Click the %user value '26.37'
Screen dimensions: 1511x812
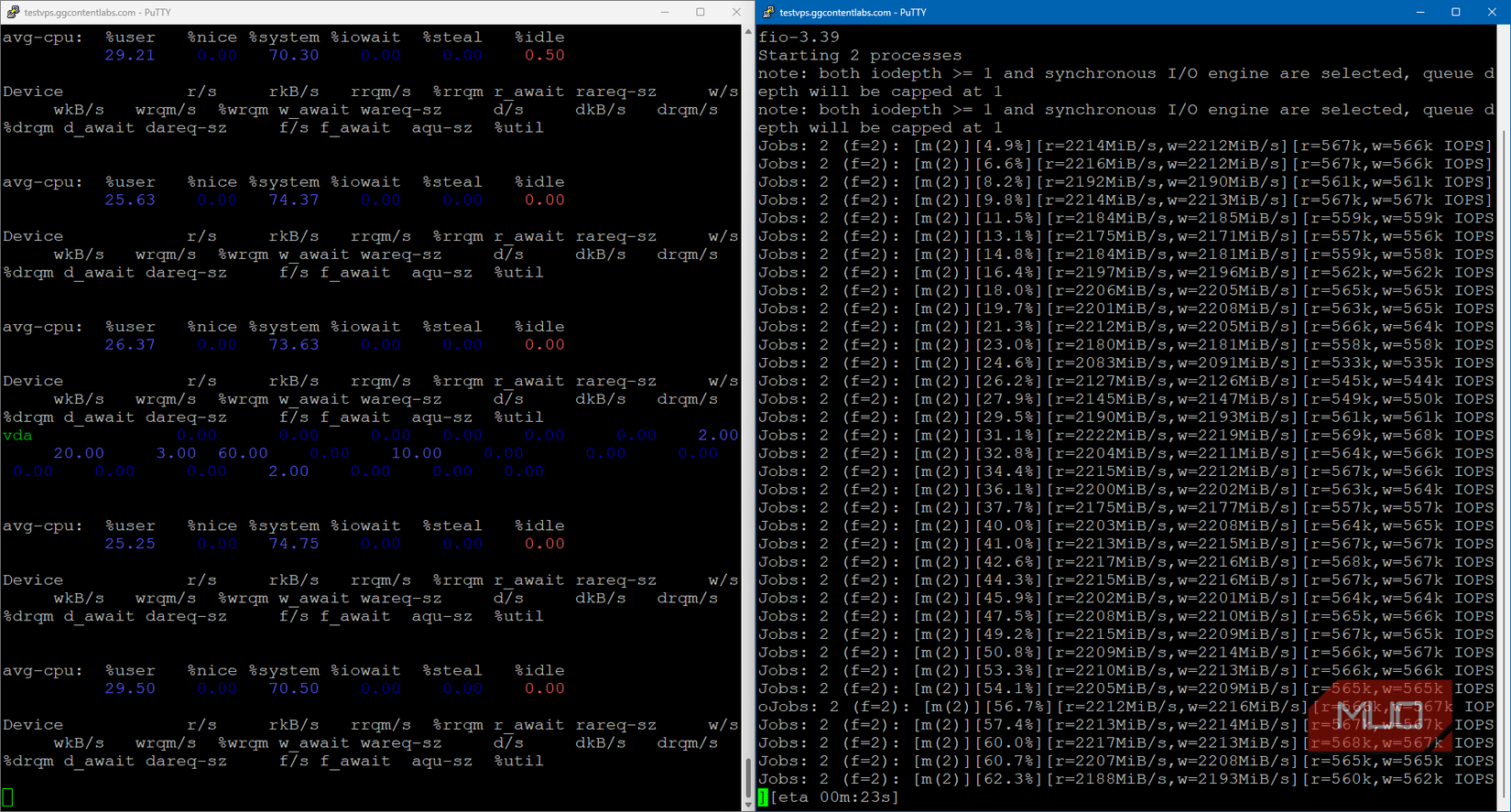pos(130,345)
